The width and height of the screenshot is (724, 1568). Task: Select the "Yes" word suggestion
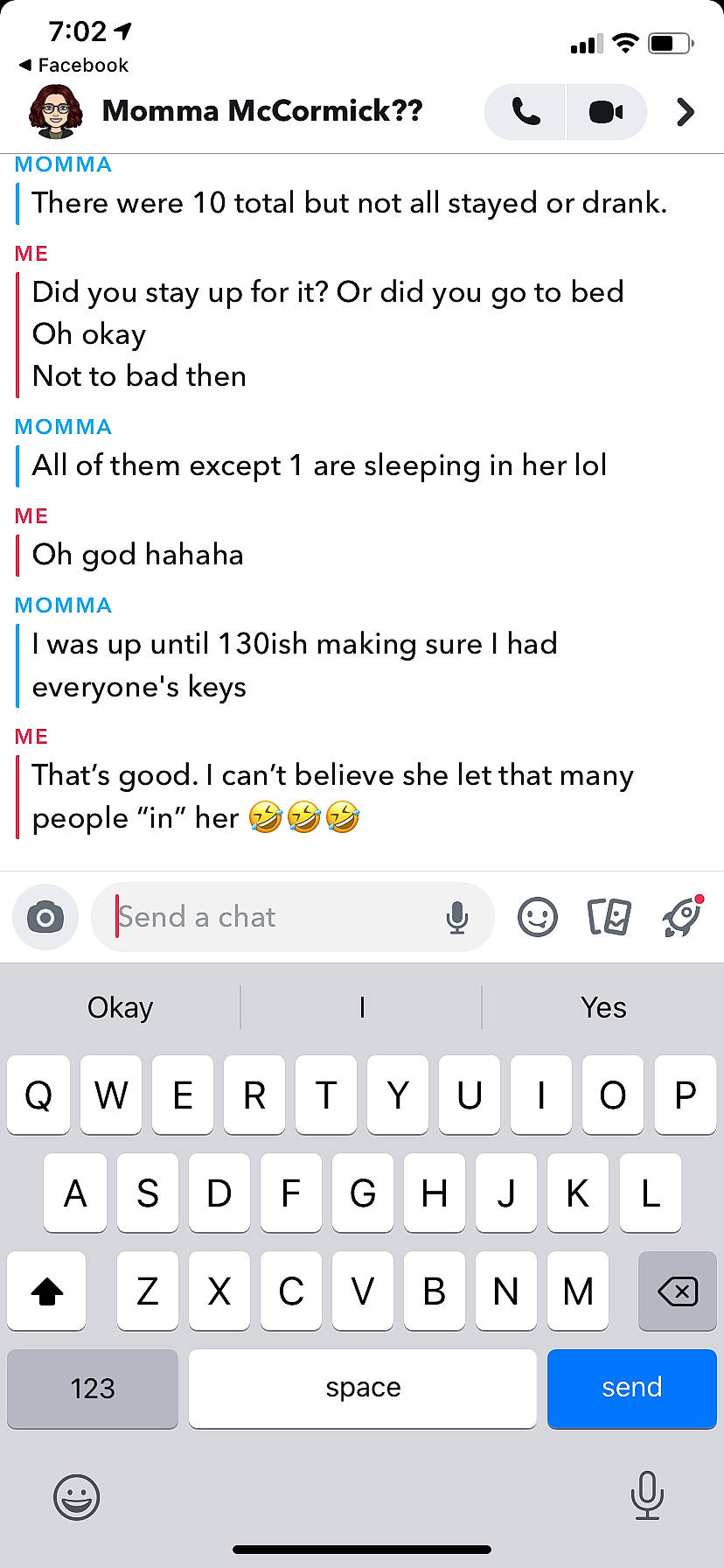[603, 1007]
